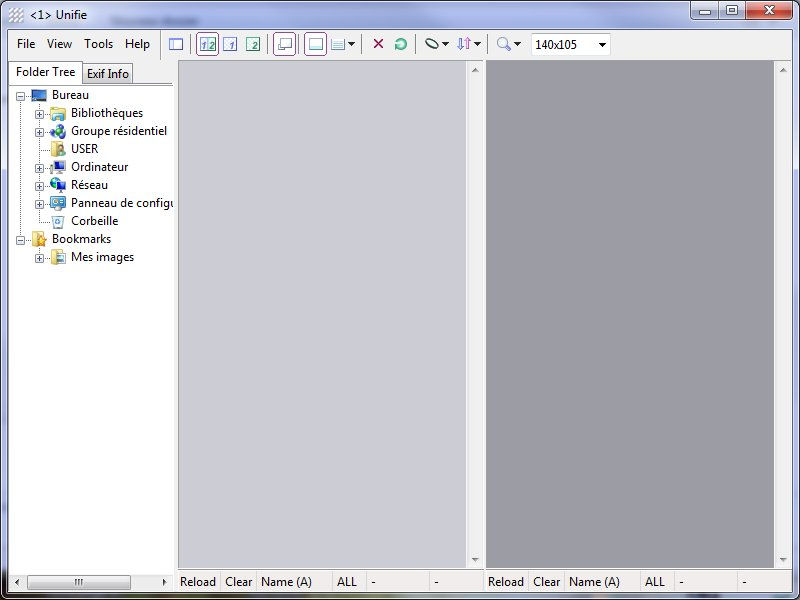This screenshot has height=600, width=800.
Task: Select the Ordinateur tree label
Action: [x=99, y=167]
